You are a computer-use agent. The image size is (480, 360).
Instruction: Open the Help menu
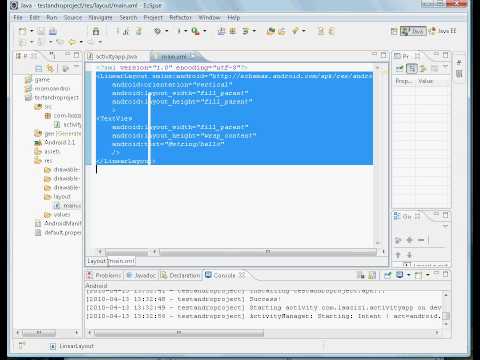(x=234, y=17)
